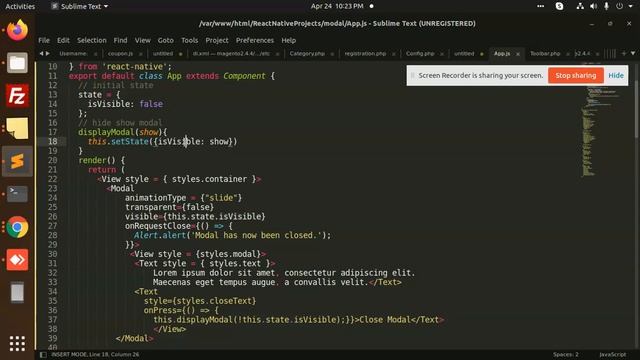The height and width of the screenshot is (360, 640).
Task: Click the volume icon in top bar
Action: (x=593, y=6)
